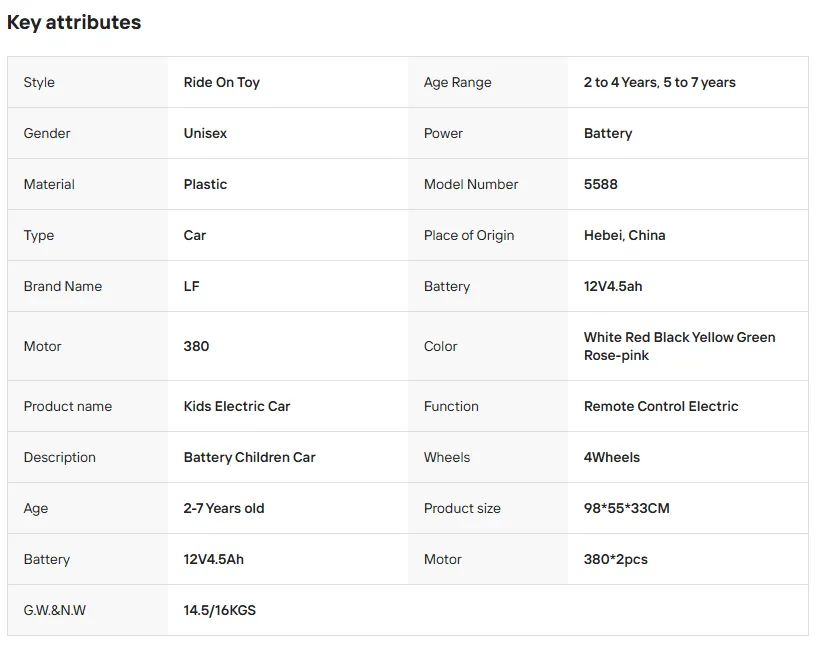Click the Brand Name label

[63, 286]
